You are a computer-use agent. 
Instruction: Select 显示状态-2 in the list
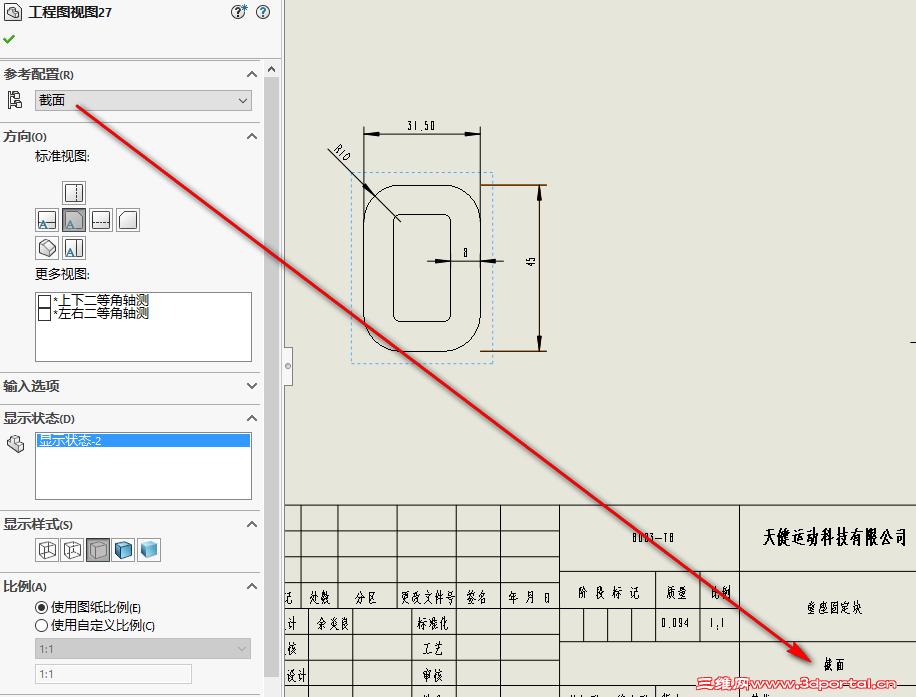(x=143, y=441)
